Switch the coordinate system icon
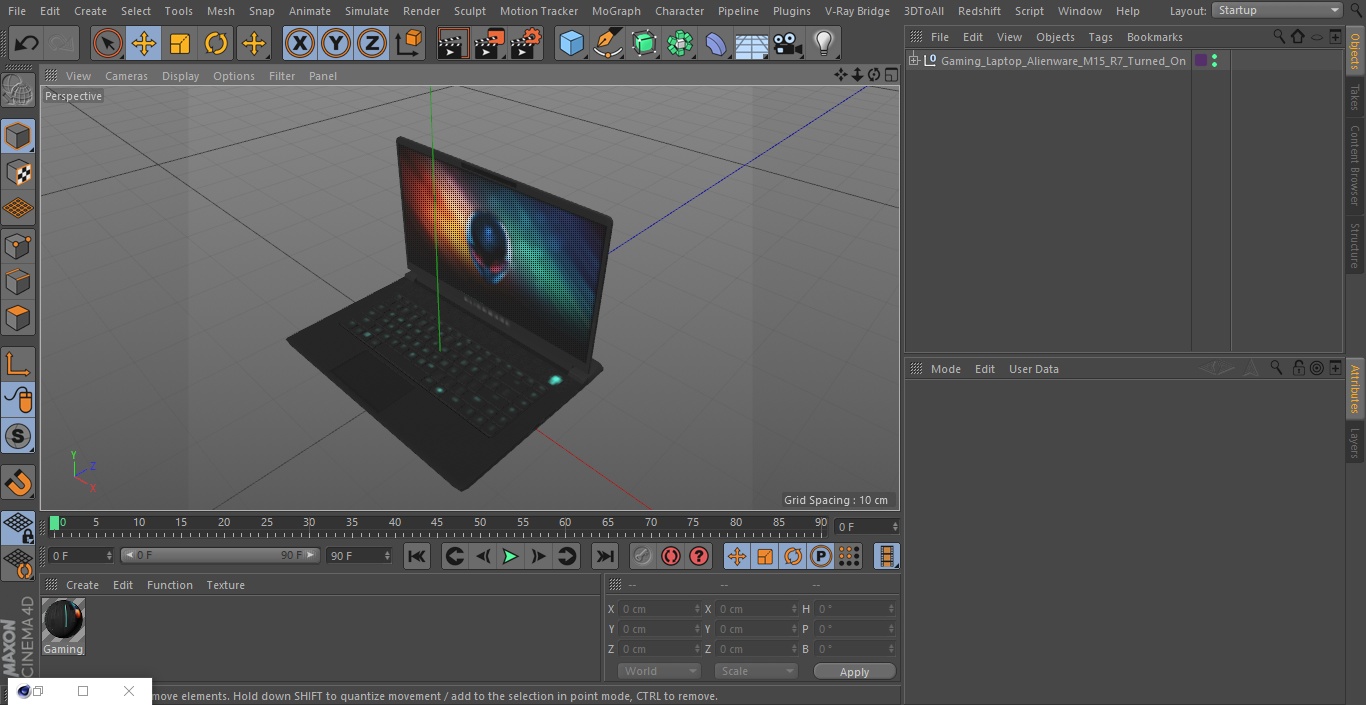This screenshot has height=705, width=1366. [x=409, y=43]
